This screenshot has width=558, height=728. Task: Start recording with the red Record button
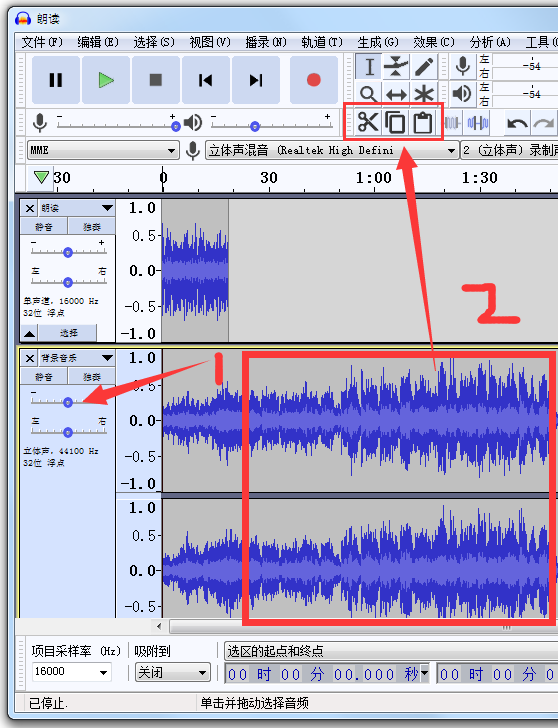click(x=314, y=80)
